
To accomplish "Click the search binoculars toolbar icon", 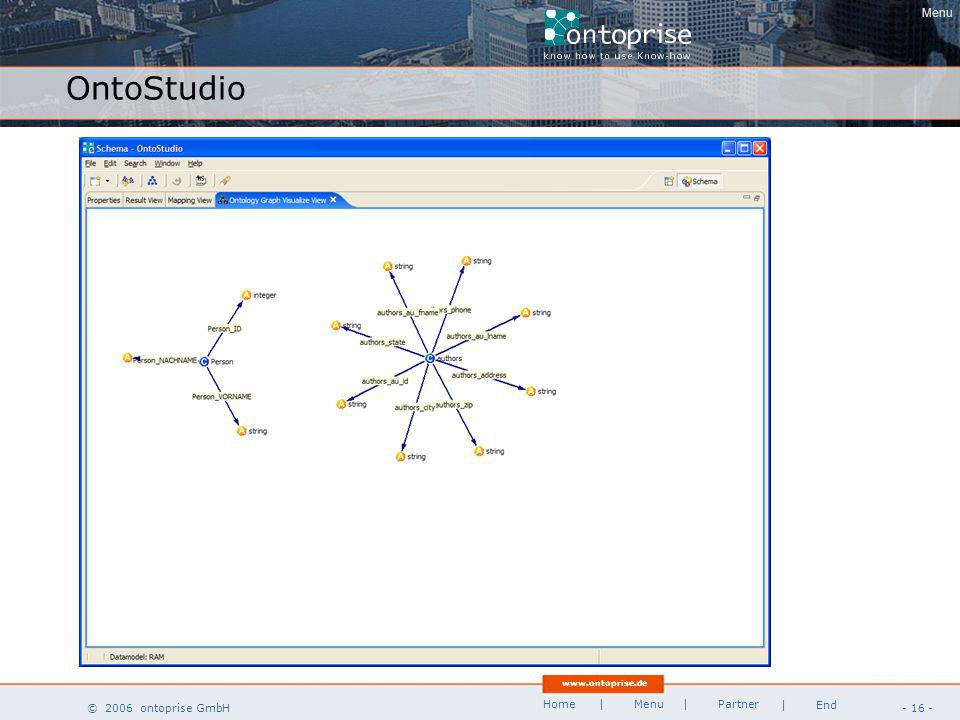I will pos(127,181).
